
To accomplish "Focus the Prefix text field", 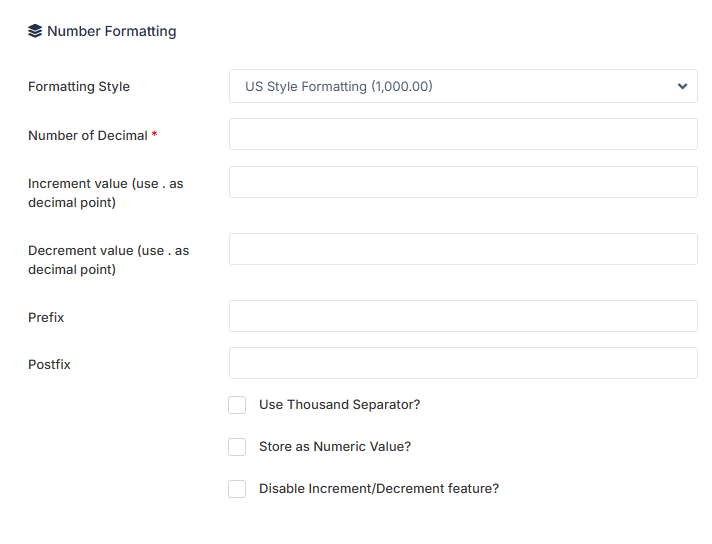I will (x=463, y=316).
